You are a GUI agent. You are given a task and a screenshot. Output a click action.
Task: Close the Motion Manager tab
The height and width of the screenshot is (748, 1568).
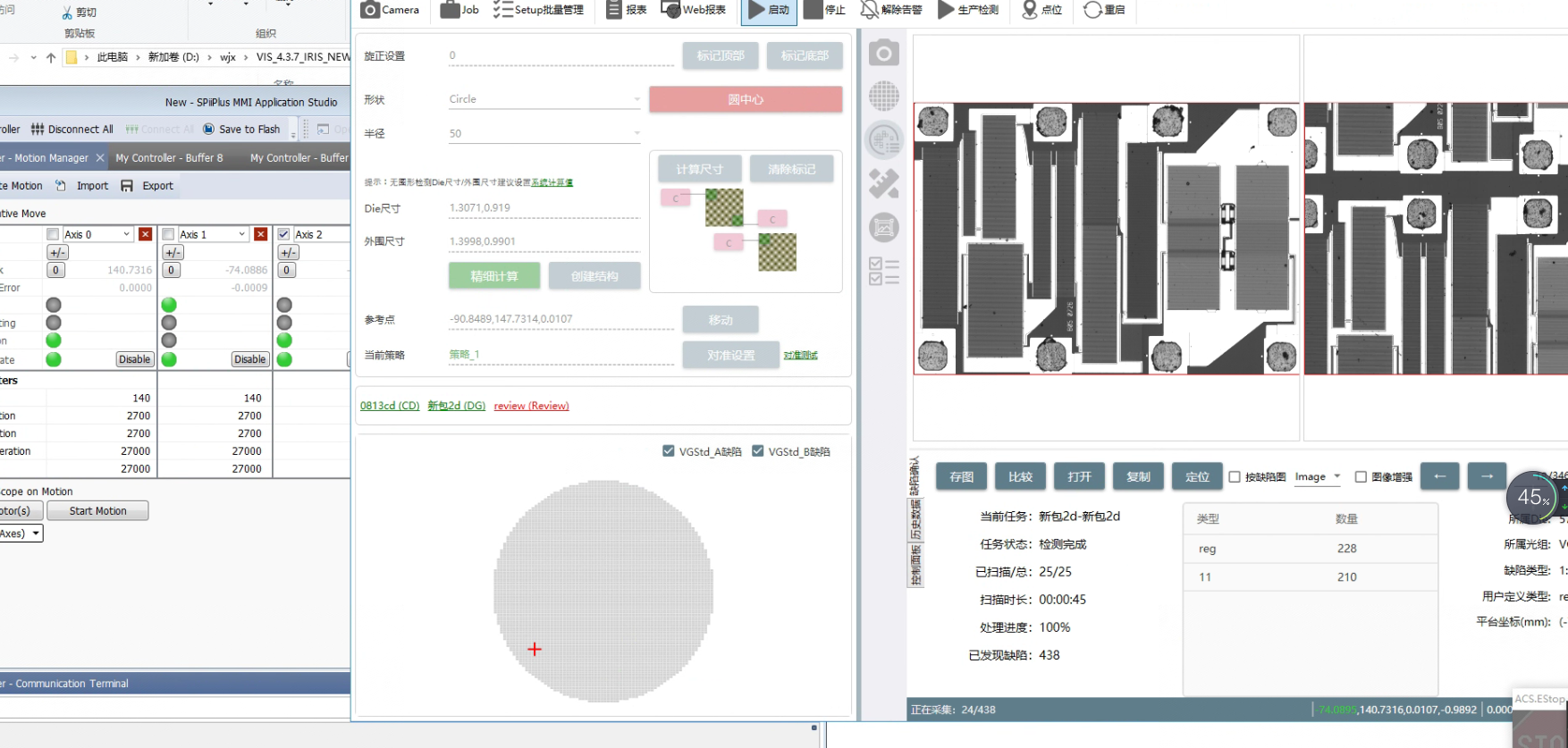[100, 158]
